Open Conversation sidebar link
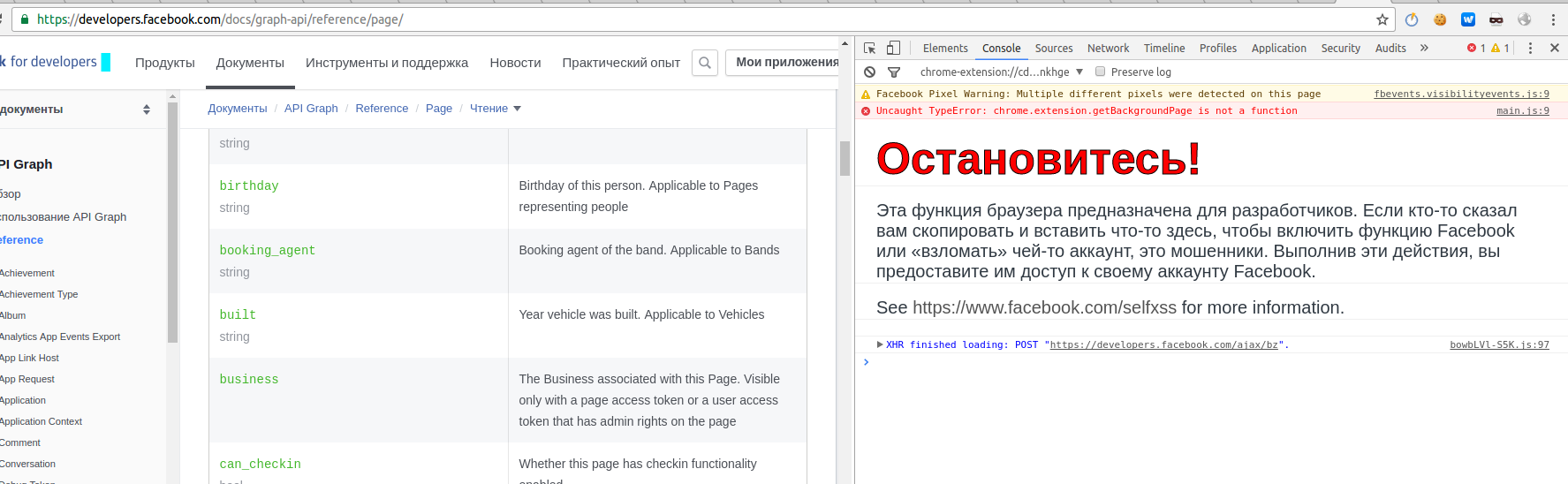 point(27,465)
